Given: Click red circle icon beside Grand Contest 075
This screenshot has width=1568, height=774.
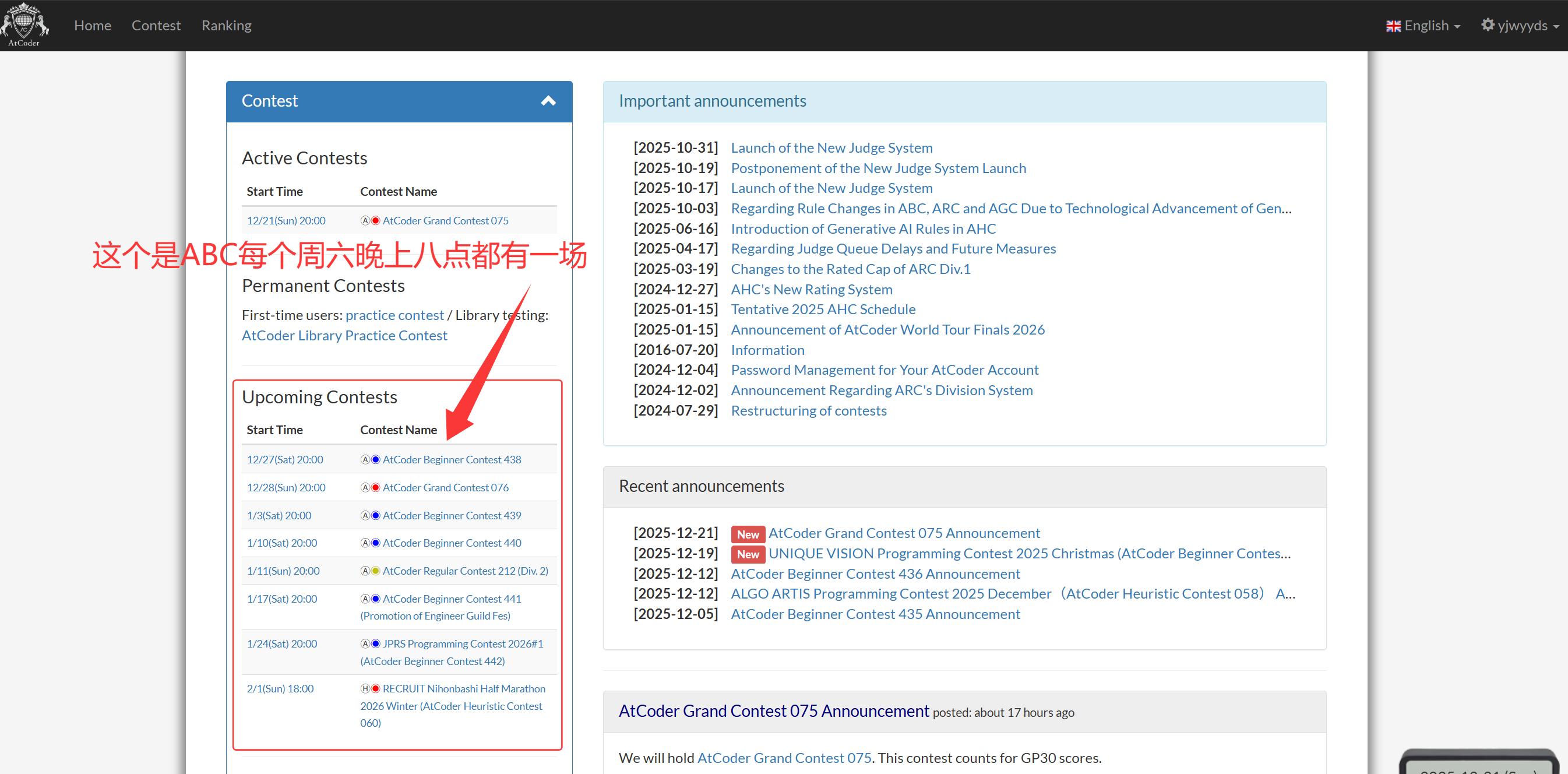Looking at the screenshot, I should pyautogui.click(x=376, y=220).
